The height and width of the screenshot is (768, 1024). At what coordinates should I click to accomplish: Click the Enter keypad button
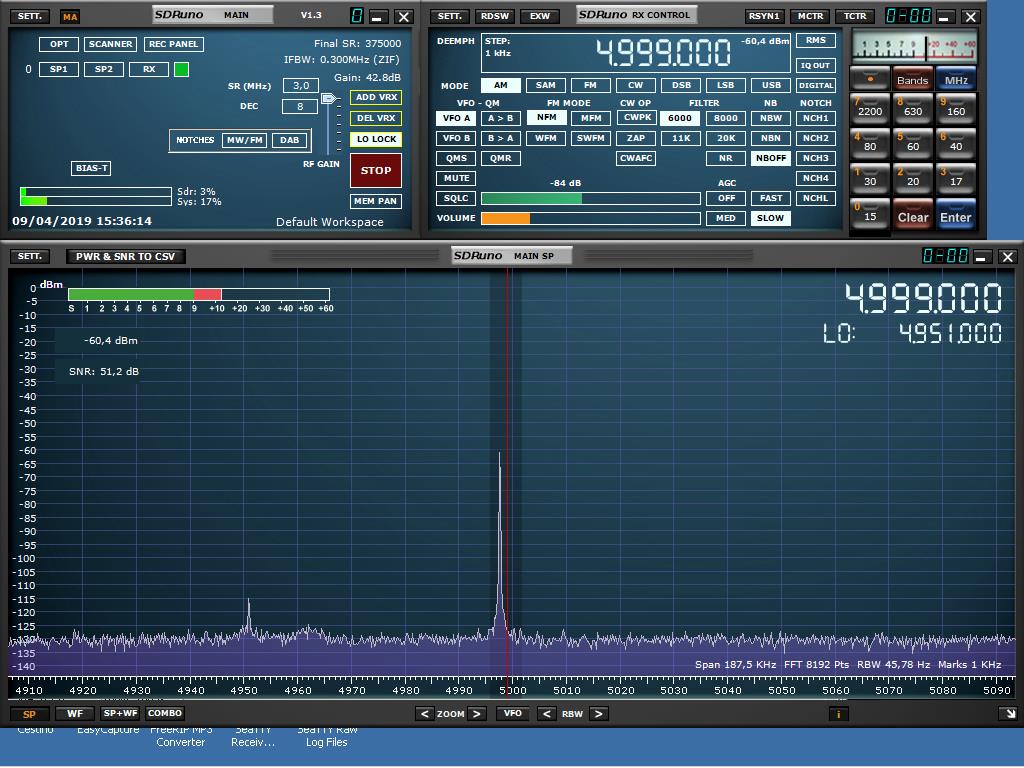[956, 216]
